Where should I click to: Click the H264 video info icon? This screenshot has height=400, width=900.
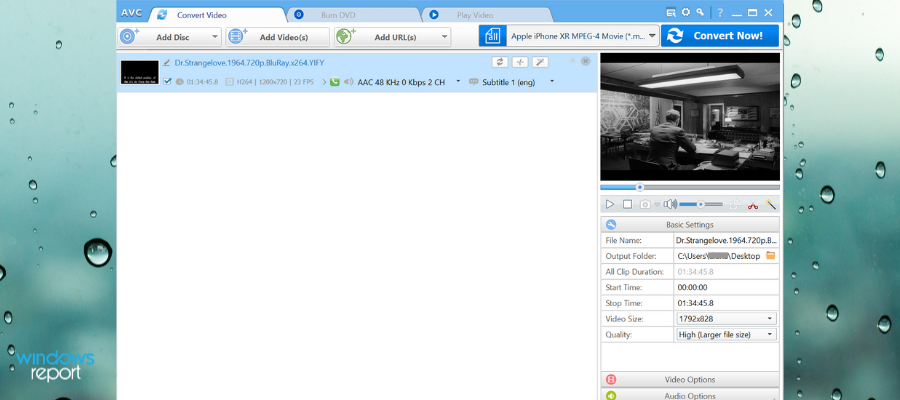pyautogui.click(x=230, y=82)
